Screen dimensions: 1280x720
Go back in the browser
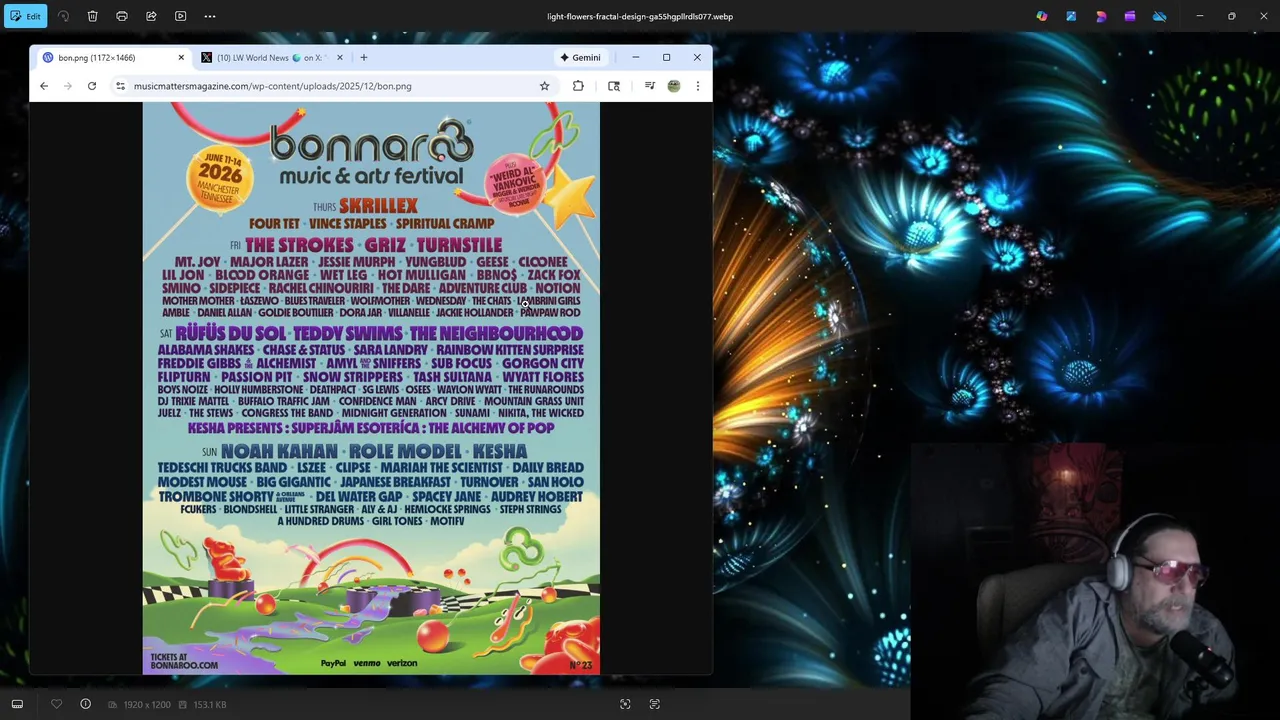[44, 86]
